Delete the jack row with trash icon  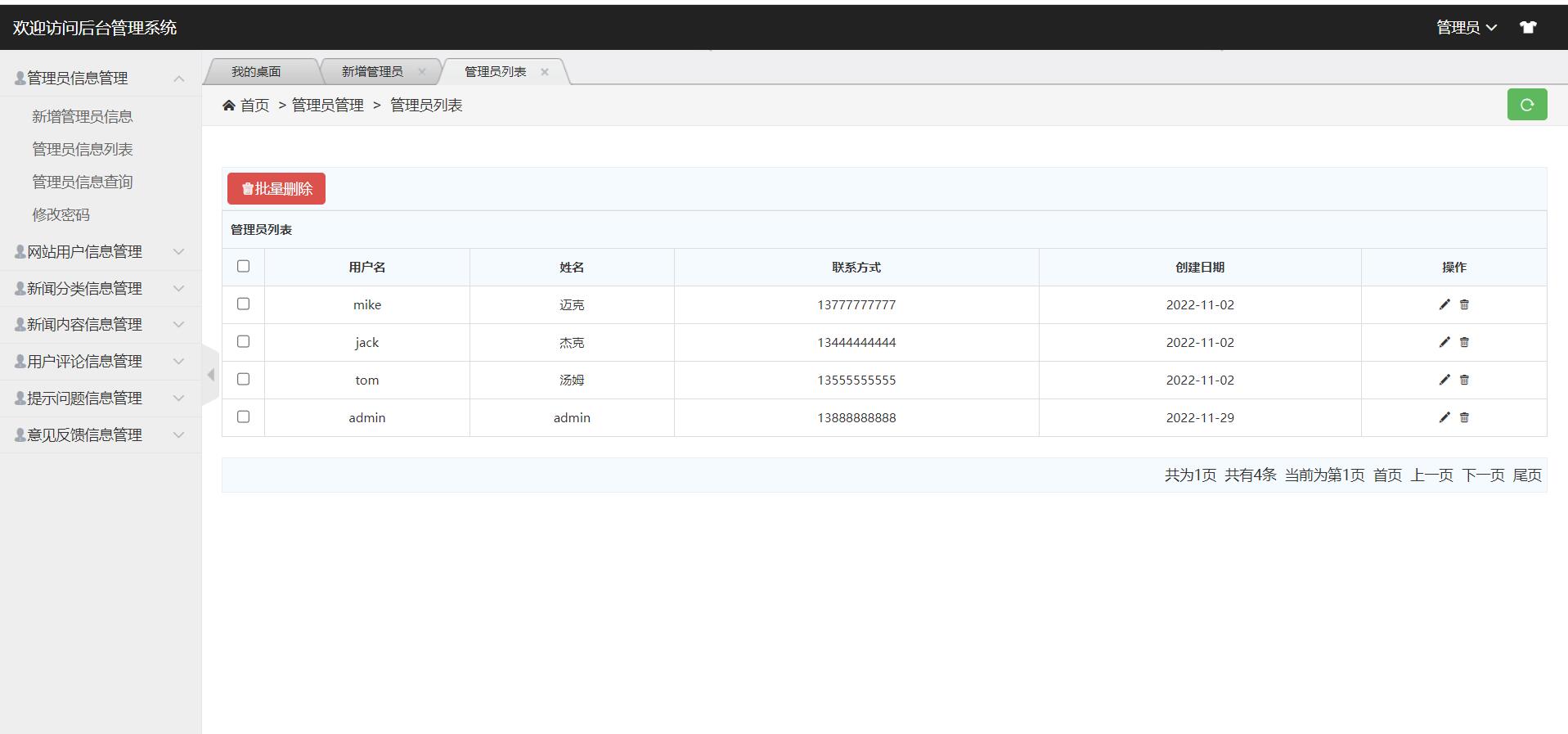coord(1464,342)
